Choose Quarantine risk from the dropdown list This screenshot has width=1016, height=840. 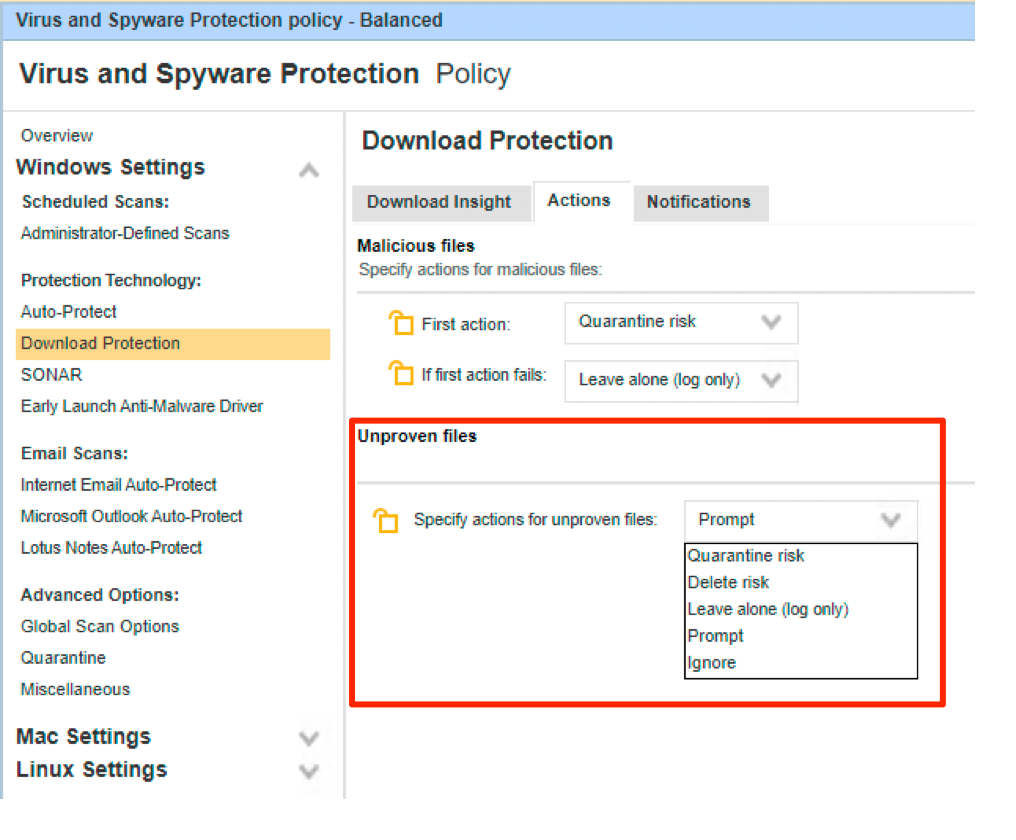click(746, 556)
